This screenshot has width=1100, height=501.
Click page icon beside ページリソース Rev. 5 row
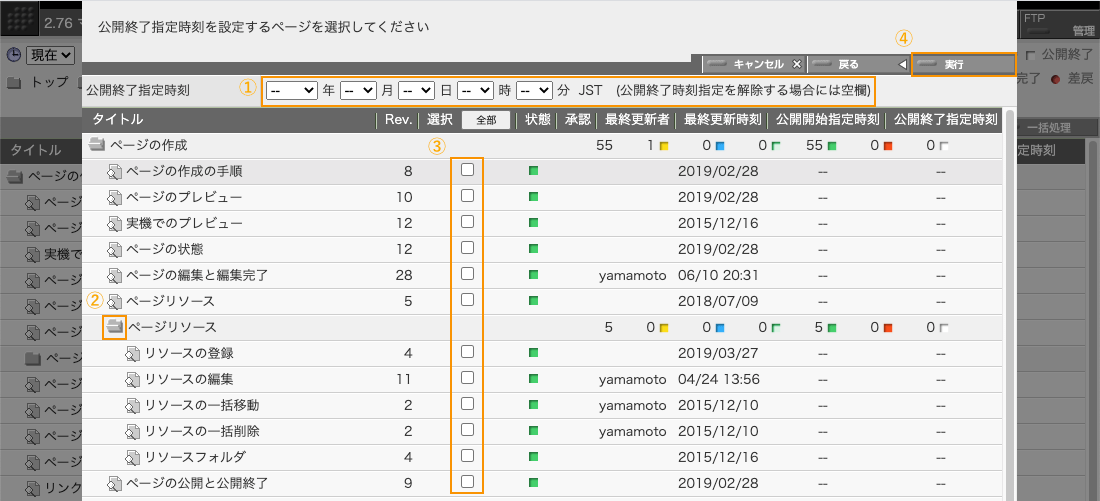click(115, 301)
